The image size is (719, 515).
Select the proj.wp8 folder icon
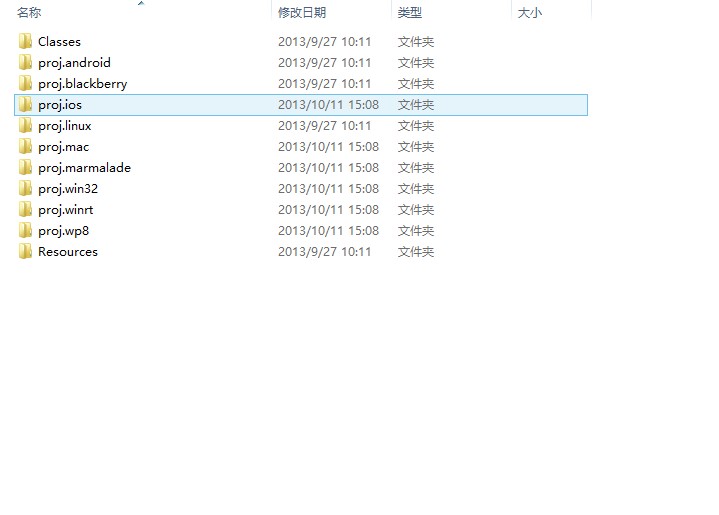[x=25, y=231]
